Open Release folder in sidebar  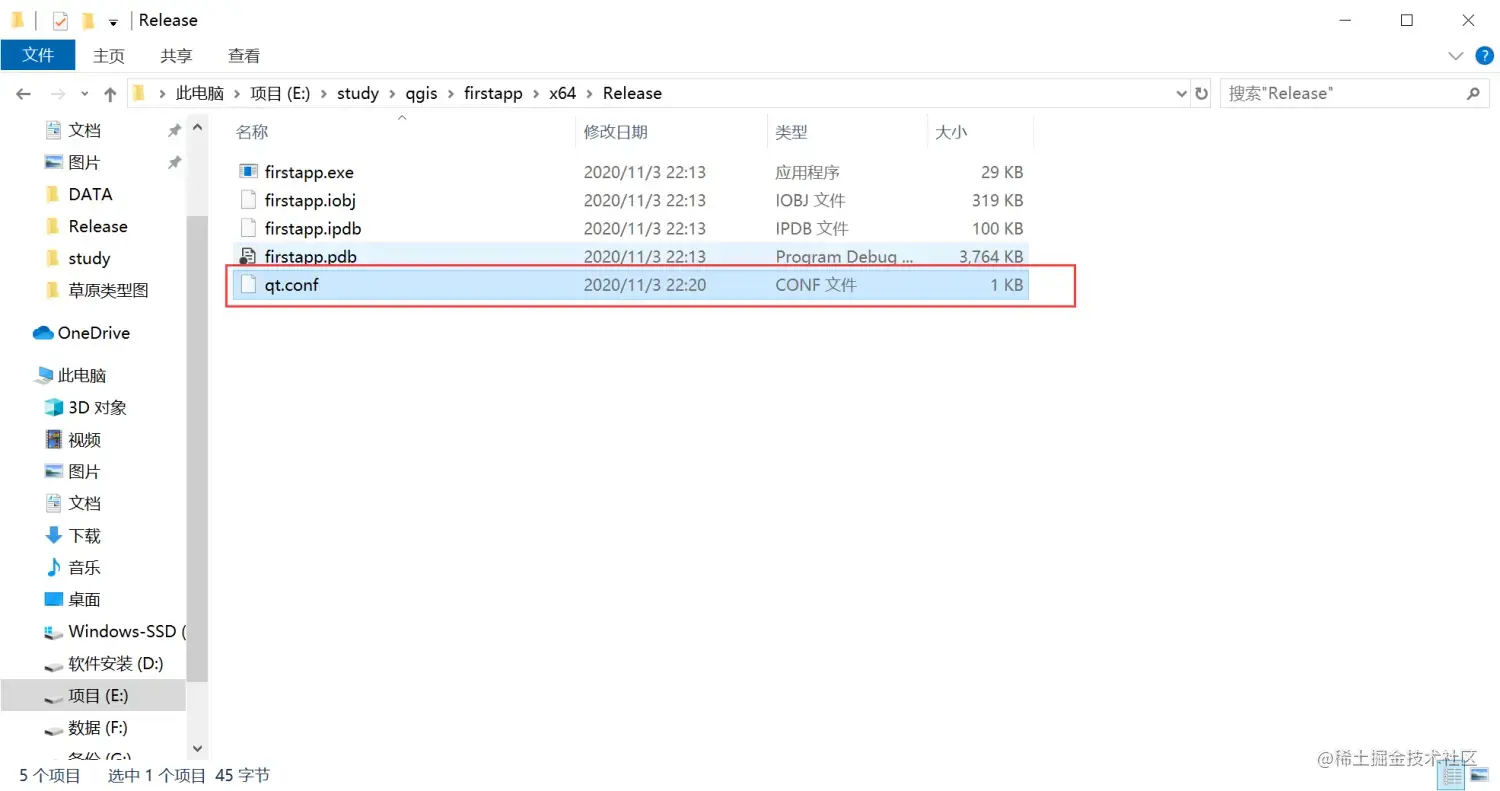click(x=98, y=226)
